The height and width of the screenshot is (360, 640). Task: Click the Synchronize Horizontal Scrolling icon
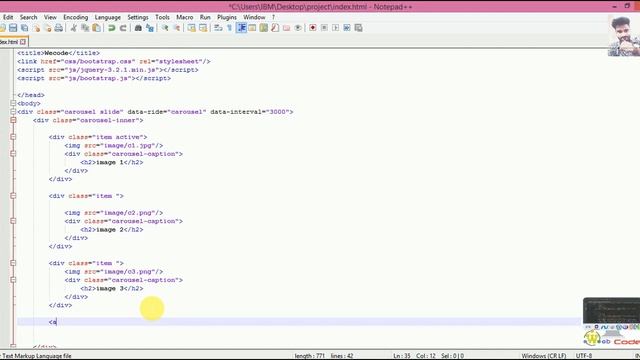point(203,28)
